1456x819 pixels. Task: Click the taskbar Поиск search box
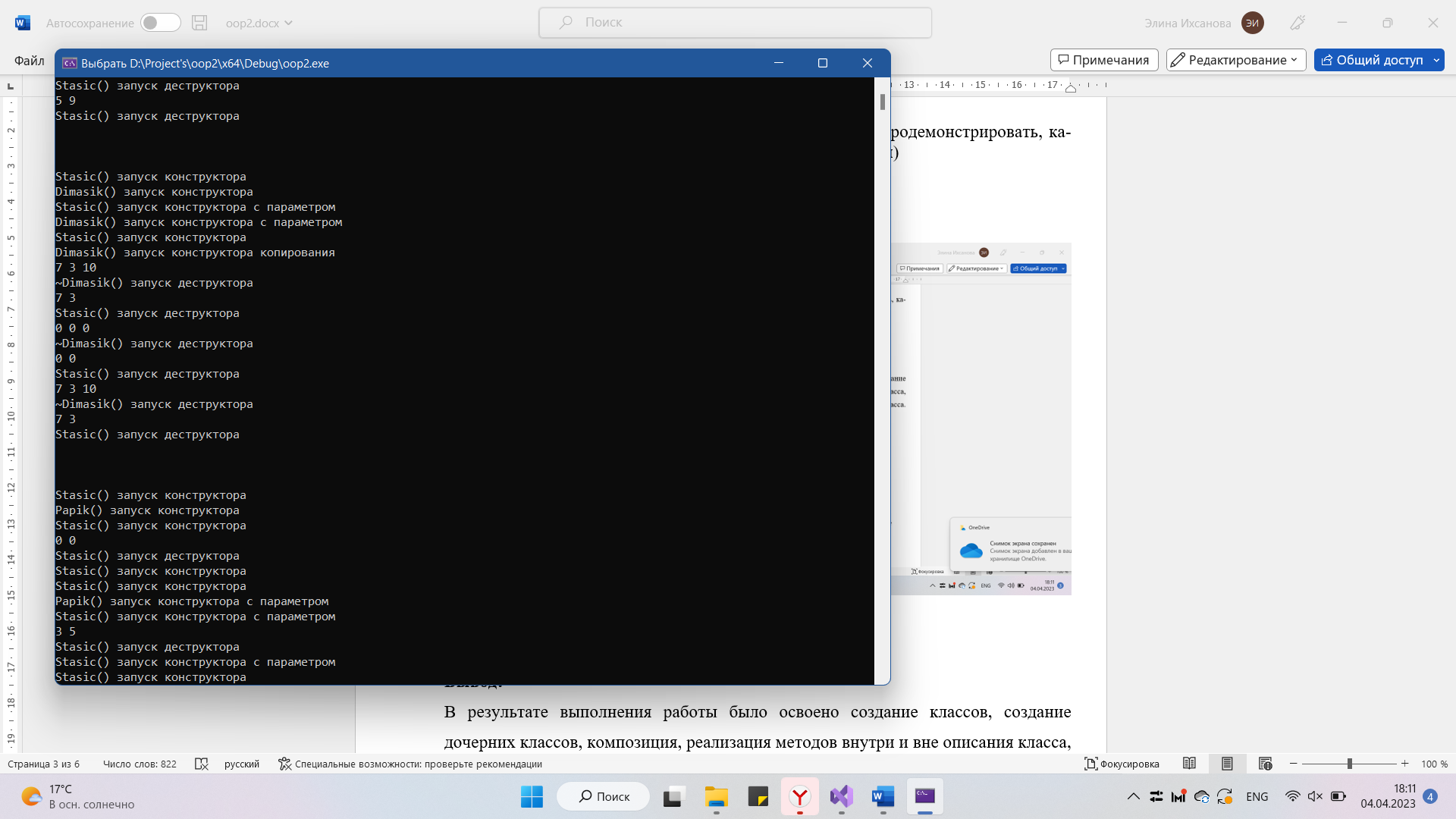click(604, 796)
